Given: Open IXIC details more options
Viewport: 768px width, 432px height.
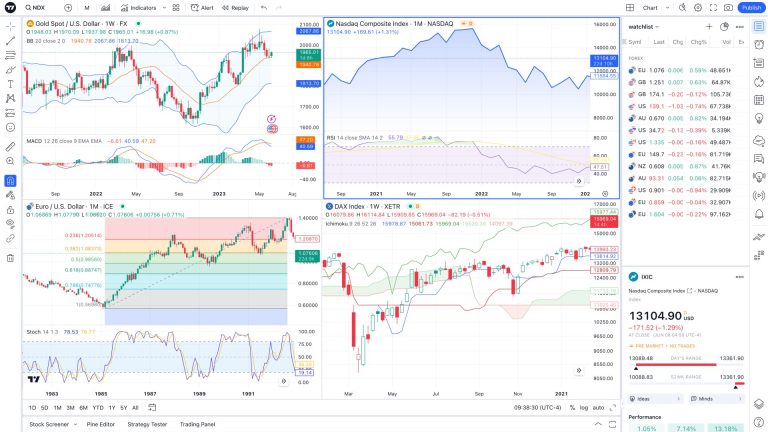Looking at the screenshot, I should click(x=740, y=277).
